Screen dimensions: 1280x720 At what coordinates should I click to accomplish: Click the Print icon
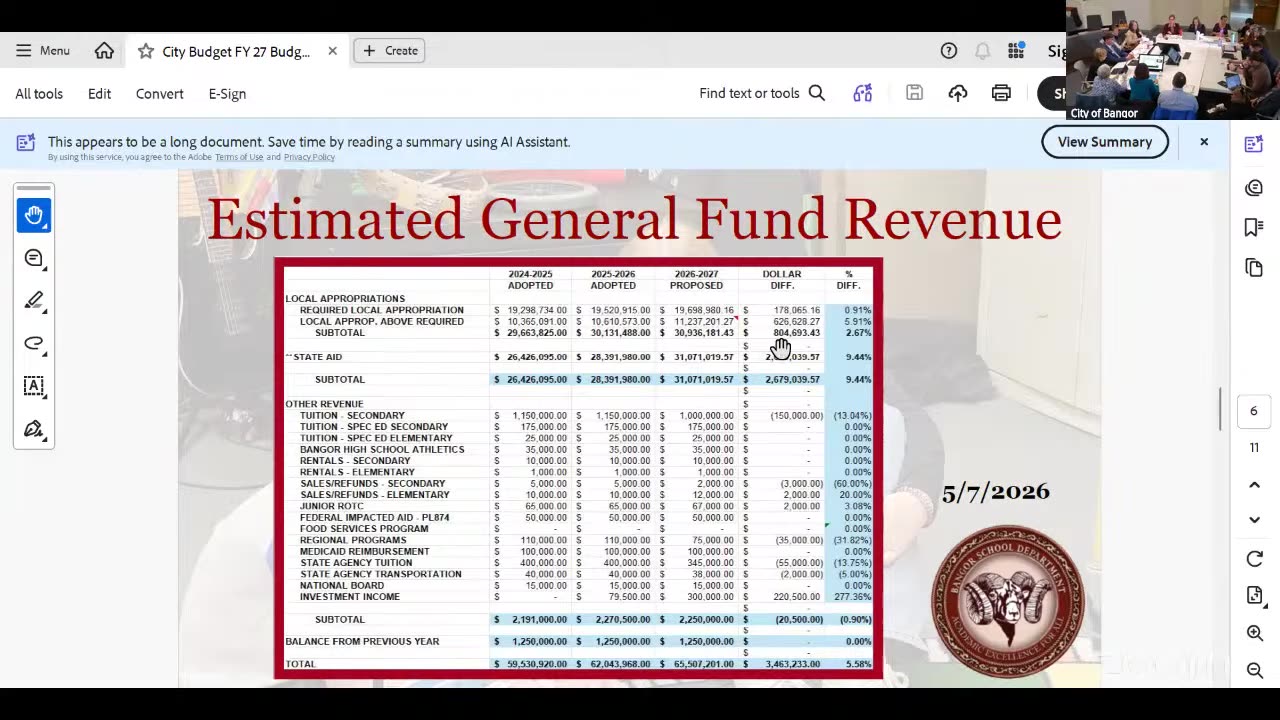tap(1001, 93)
